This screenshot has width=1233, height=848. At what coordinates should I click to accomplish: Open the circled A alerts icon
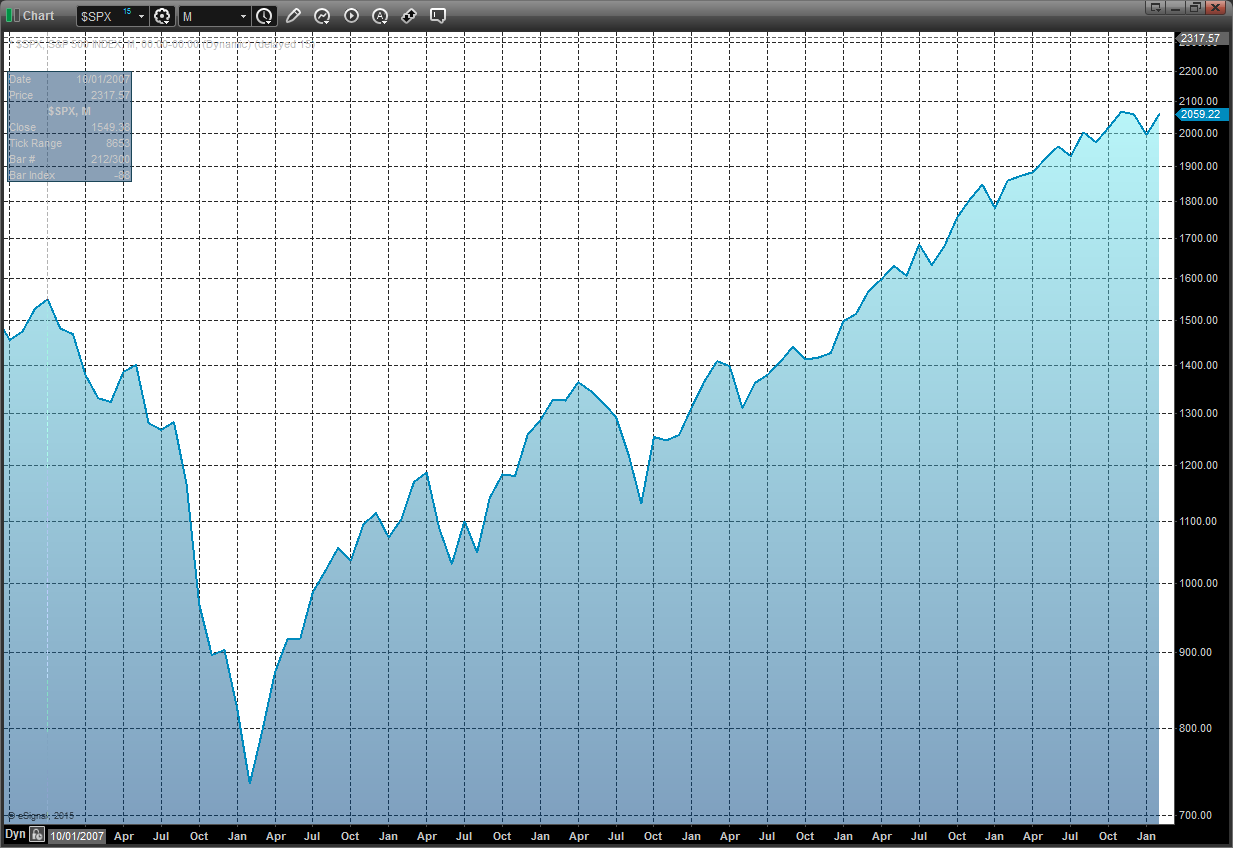tap(380, 16)
